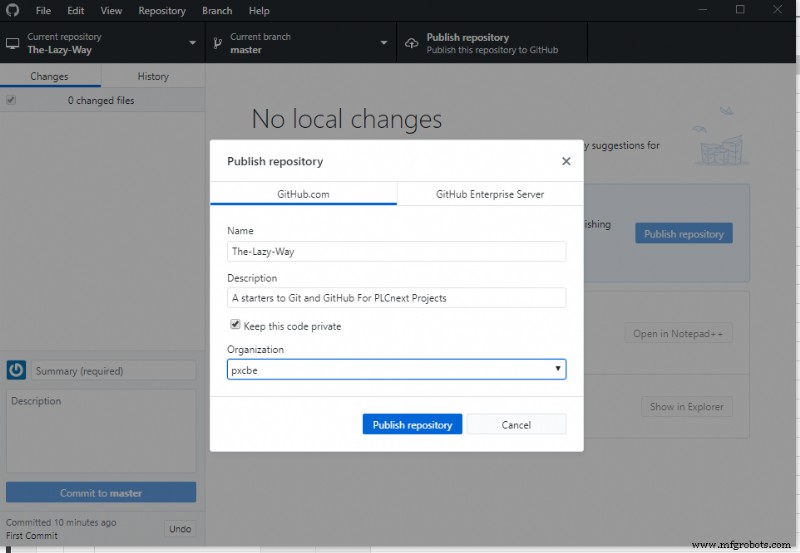Click the commit avatar icon beside Summary
Screen dimensions: 800x553
pyautogui.click(x=16, y=371)
